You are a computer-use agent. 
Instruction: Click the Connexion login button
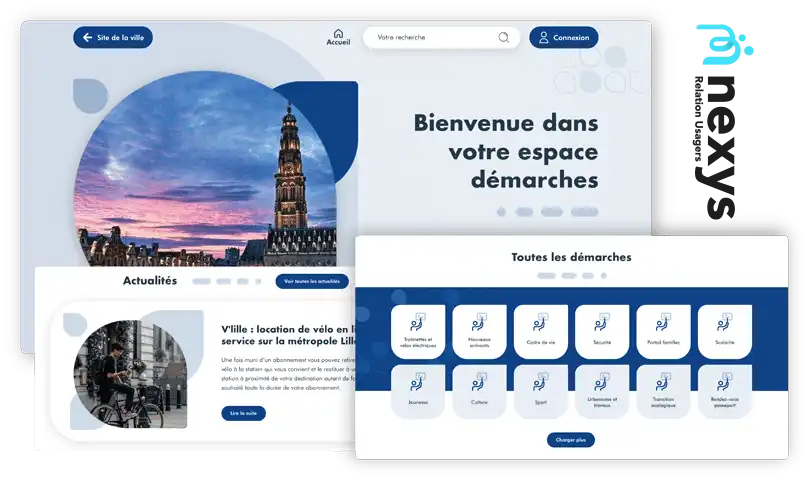(x=564, y=37)
